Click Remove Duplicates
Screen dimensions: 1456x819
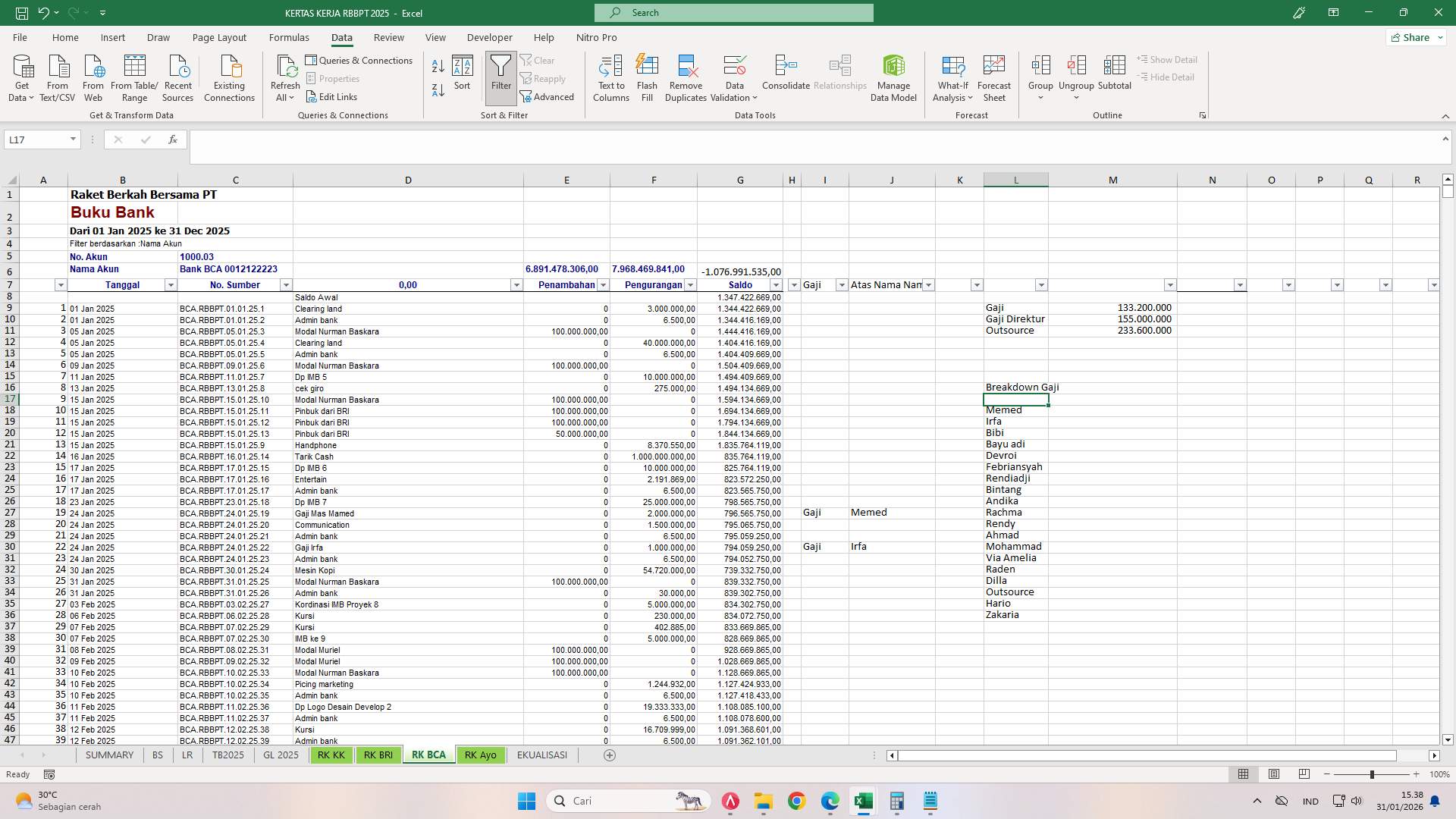tap(686, 78)
